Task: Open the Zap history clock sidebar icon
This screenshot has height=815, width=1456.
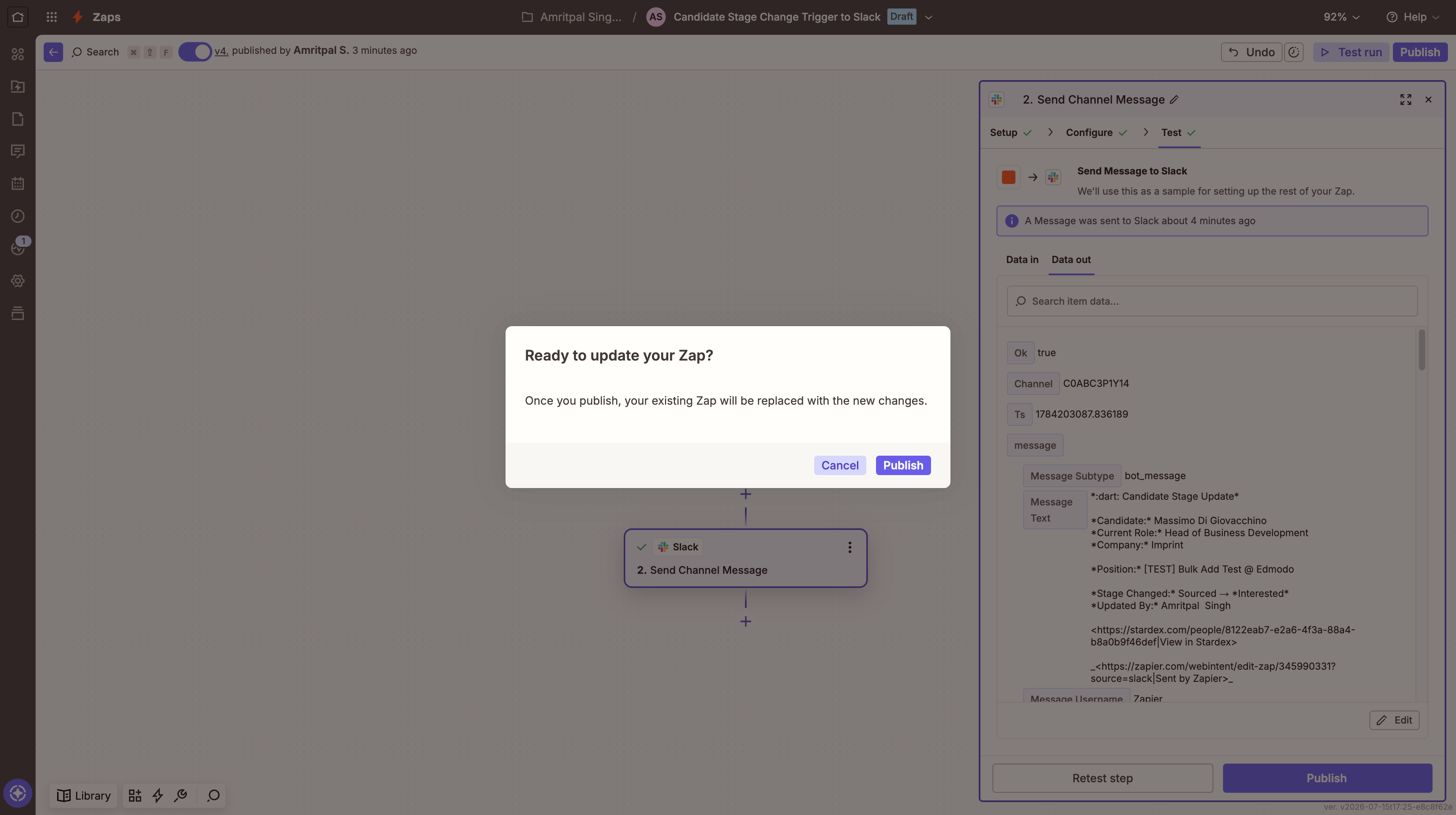Action: 17,216
